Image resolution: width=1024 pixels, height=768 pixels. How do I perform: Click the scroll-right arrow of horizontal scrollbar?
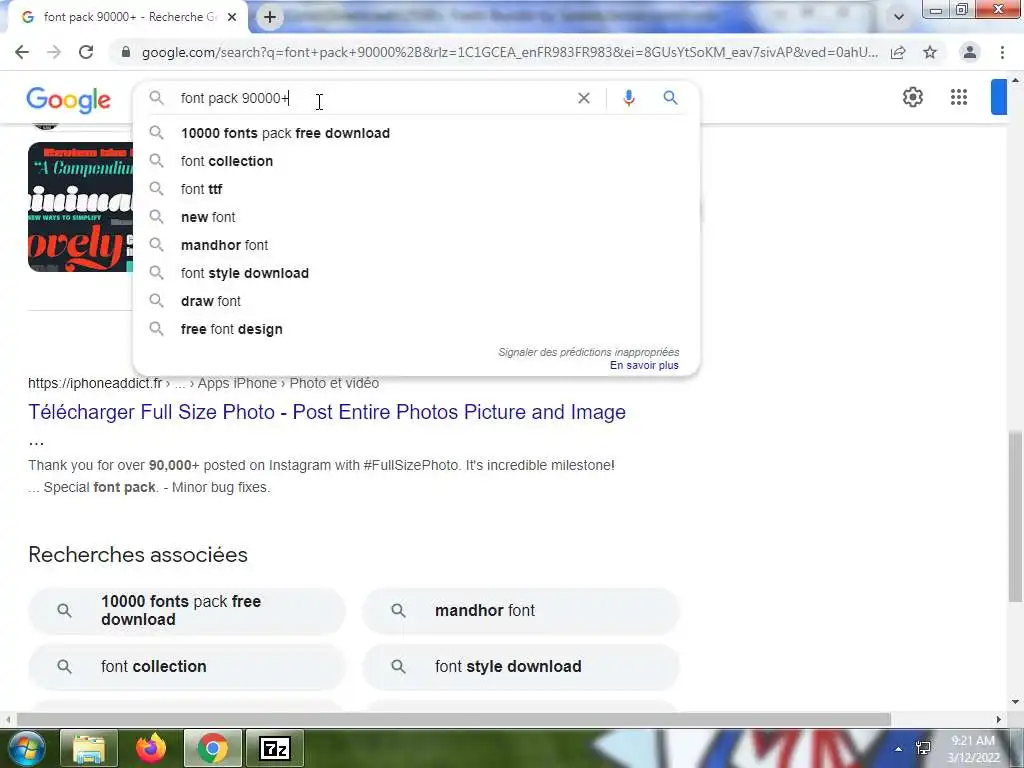tap(999, 720)
